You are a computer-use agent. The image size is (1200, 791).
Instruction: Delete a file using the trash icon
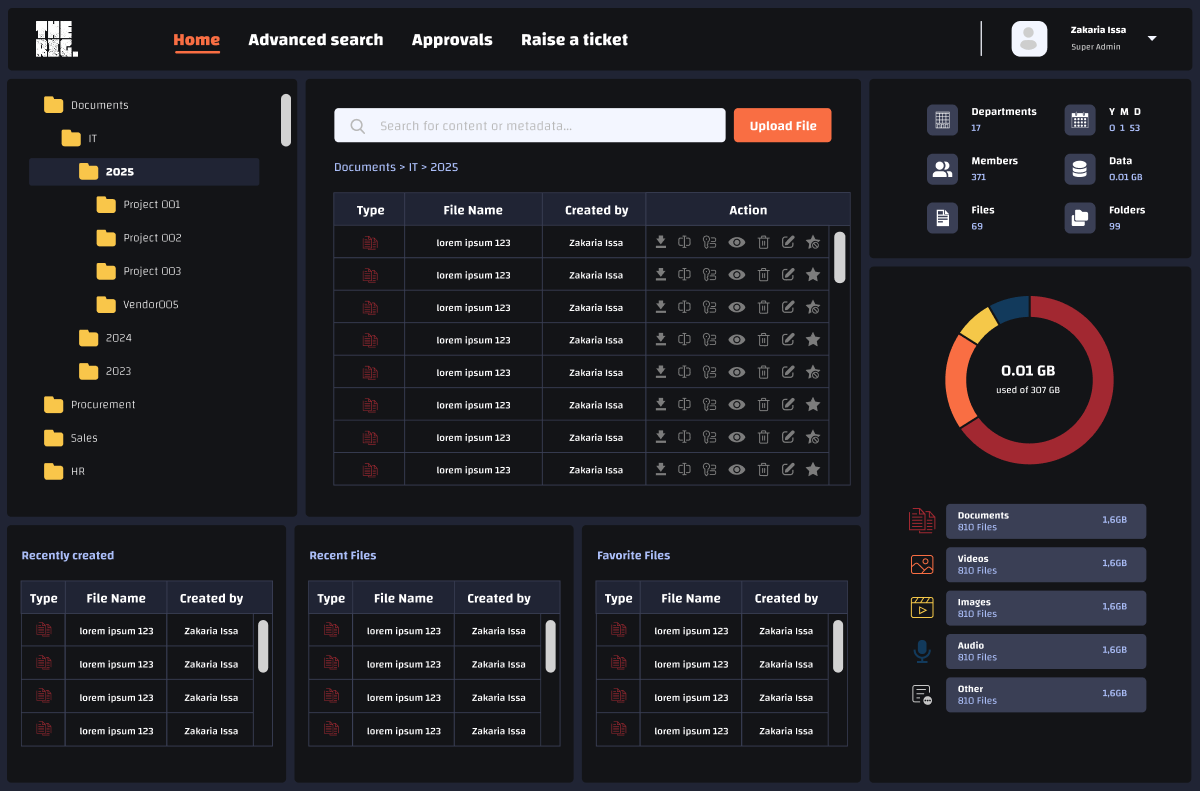click(x=763, y=242)
